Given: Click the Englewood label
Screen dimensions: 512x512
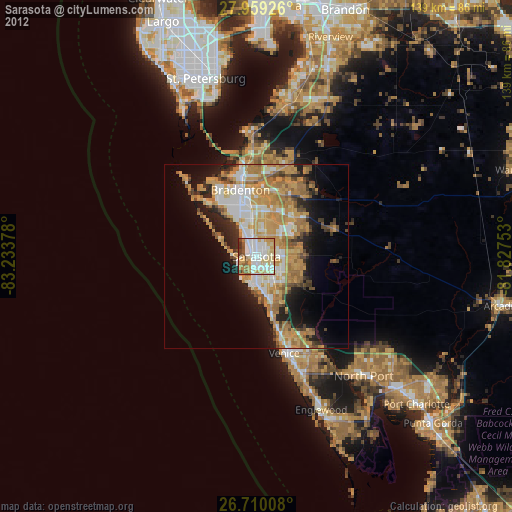Looking at the screenshot, I should (321, 410).
